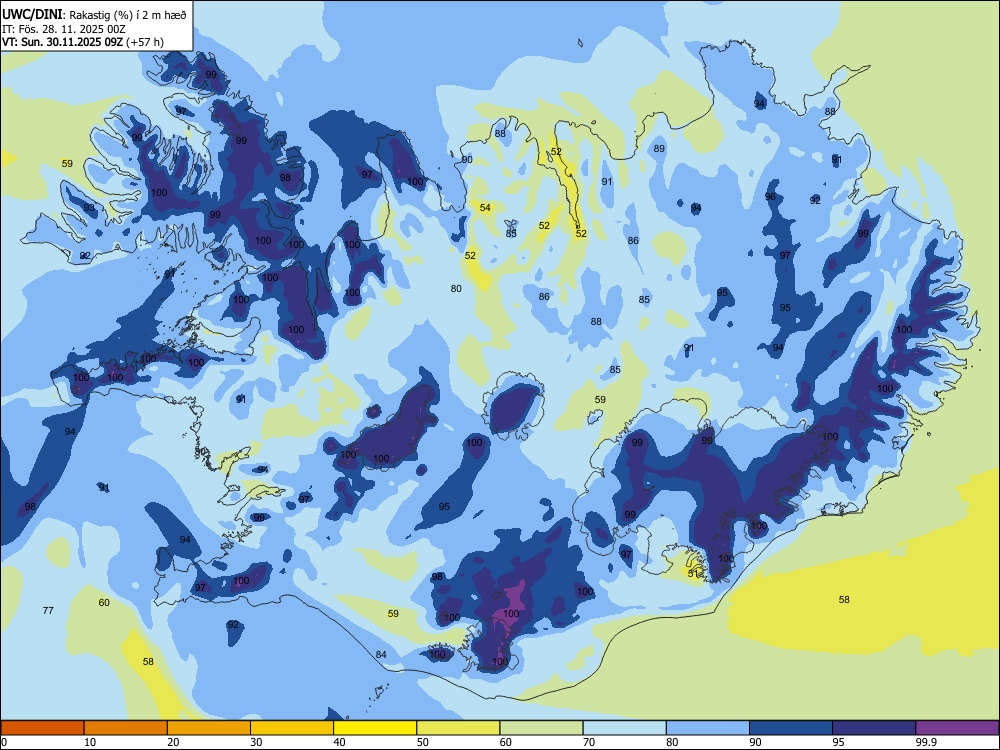Click the 'IT: Fös. 28. 11. 2025 00Z' line
This screenshot has height=750, width=1000.
click(63, 29)
